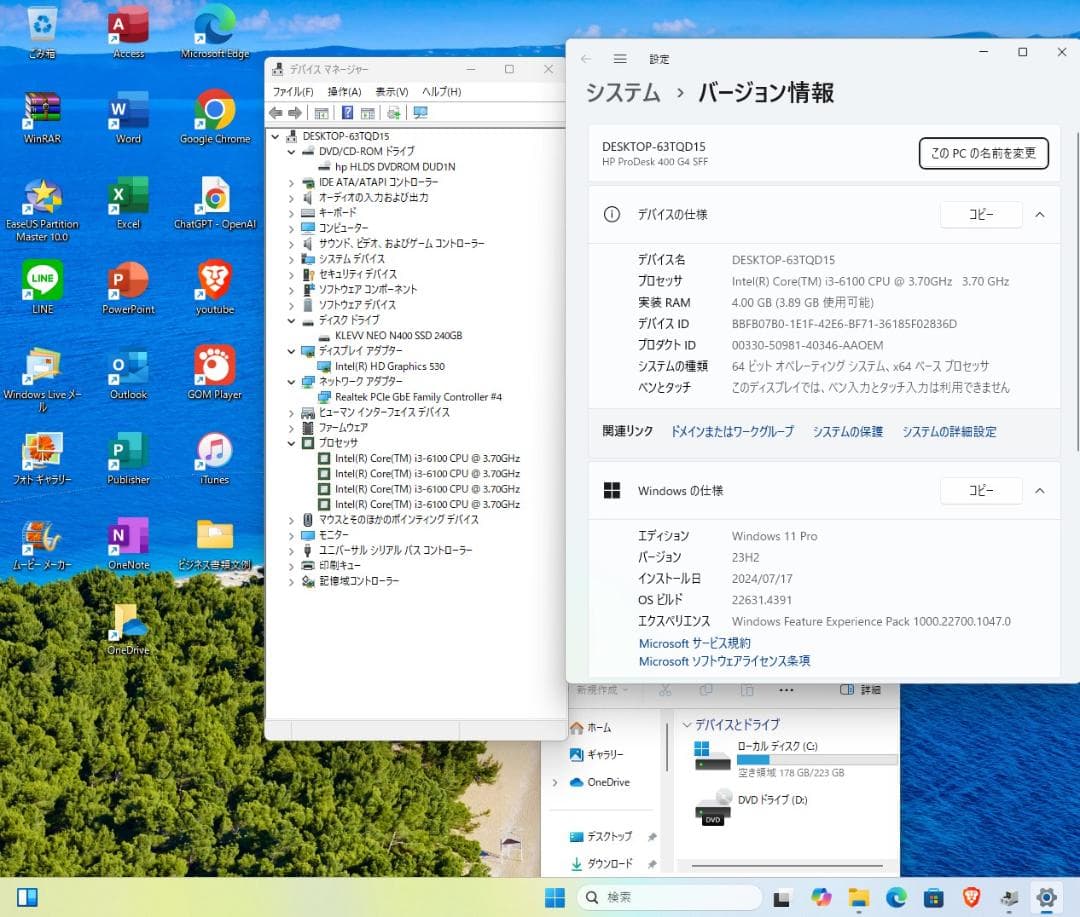Click the back arrow in Device Manager

pyautogui.click(x=275, y=112)
